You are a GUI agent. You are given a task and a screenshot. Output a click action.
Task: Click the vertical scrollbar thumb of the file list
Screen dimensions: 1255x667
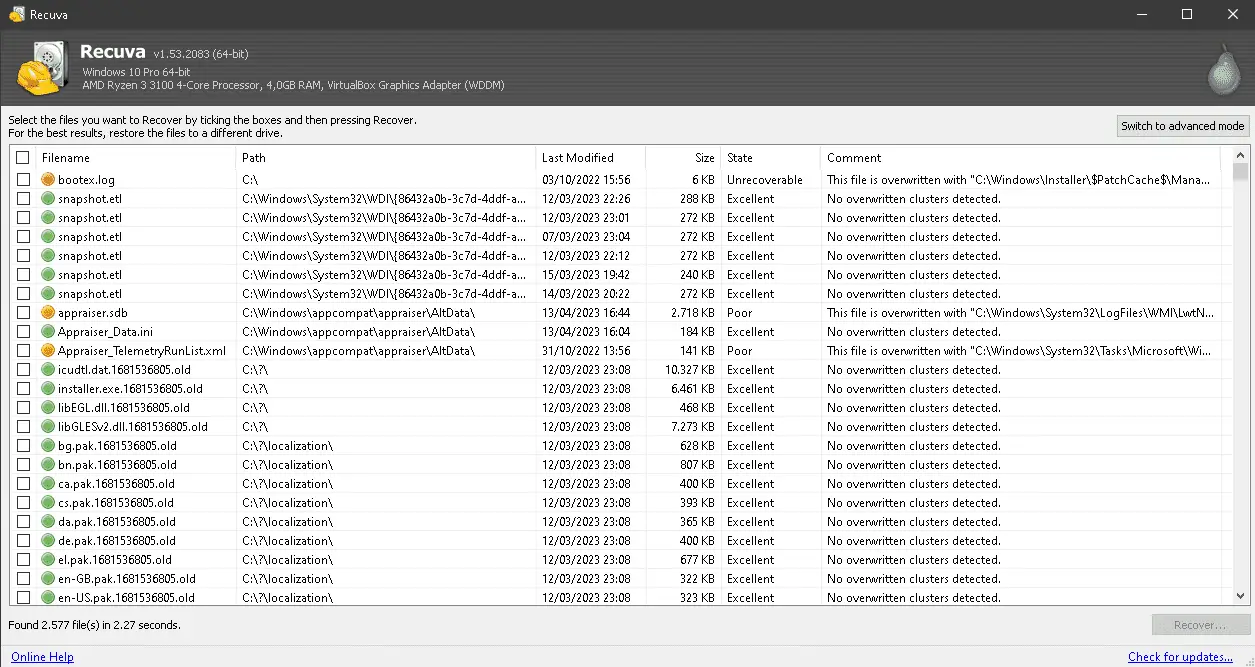(1240, 172)
